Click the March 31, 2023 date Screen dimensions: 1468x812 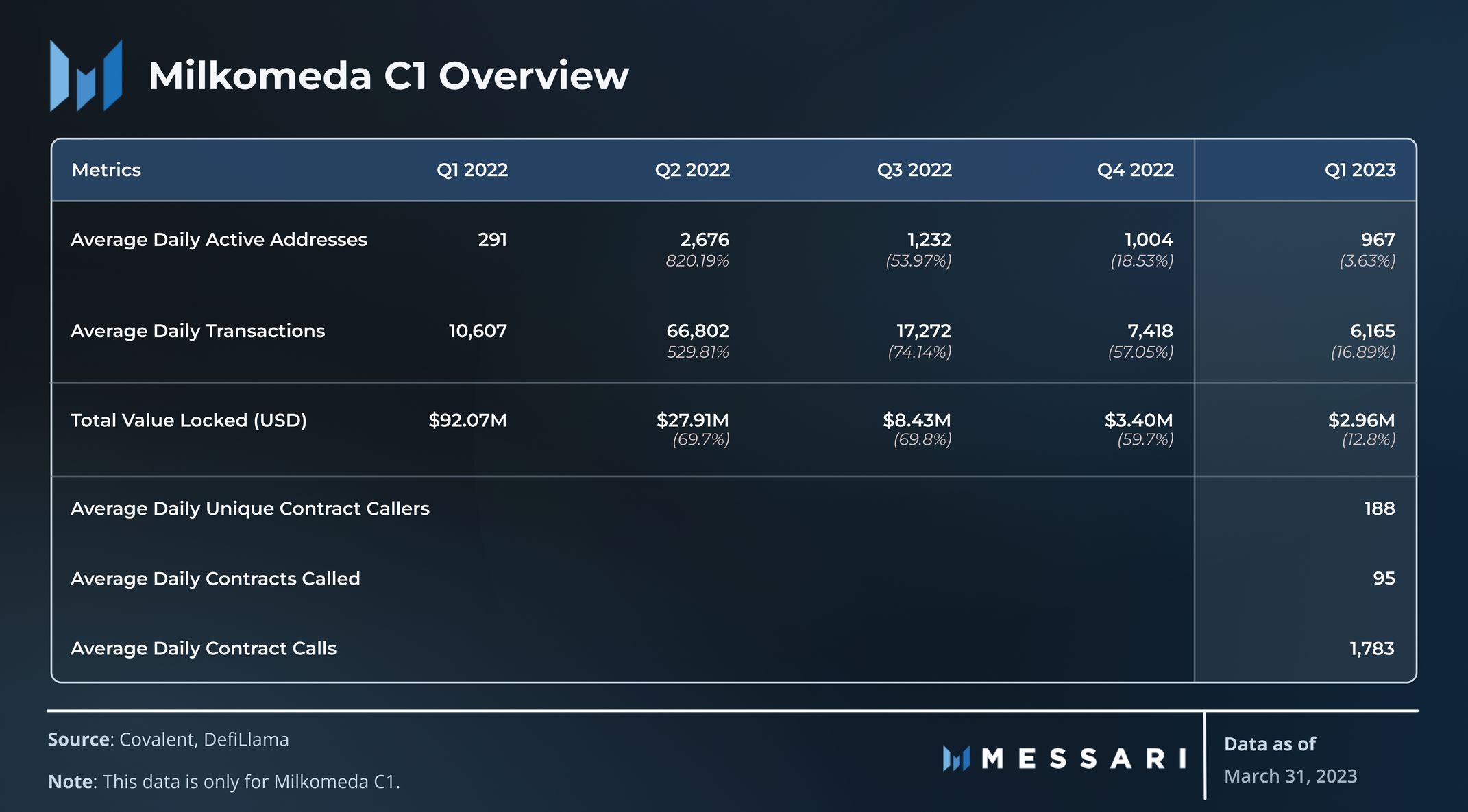[x=1290, y=776]
